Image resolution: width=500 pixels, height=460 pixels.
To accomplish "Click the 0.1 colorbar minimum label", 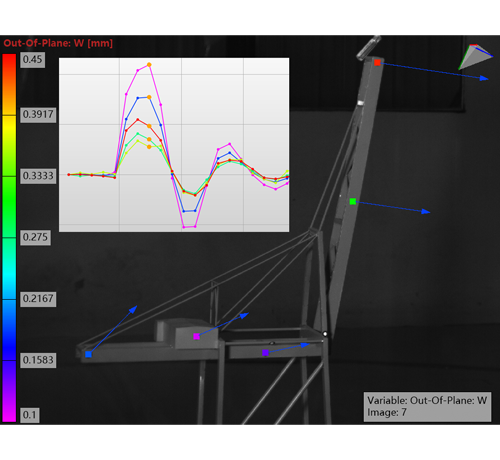I will coord(30,415).
